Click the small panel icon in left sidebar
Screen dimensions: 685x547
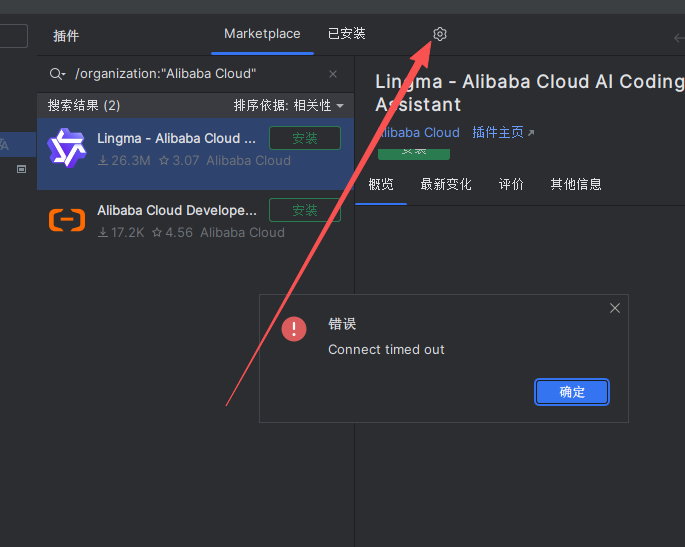(21, 169)
